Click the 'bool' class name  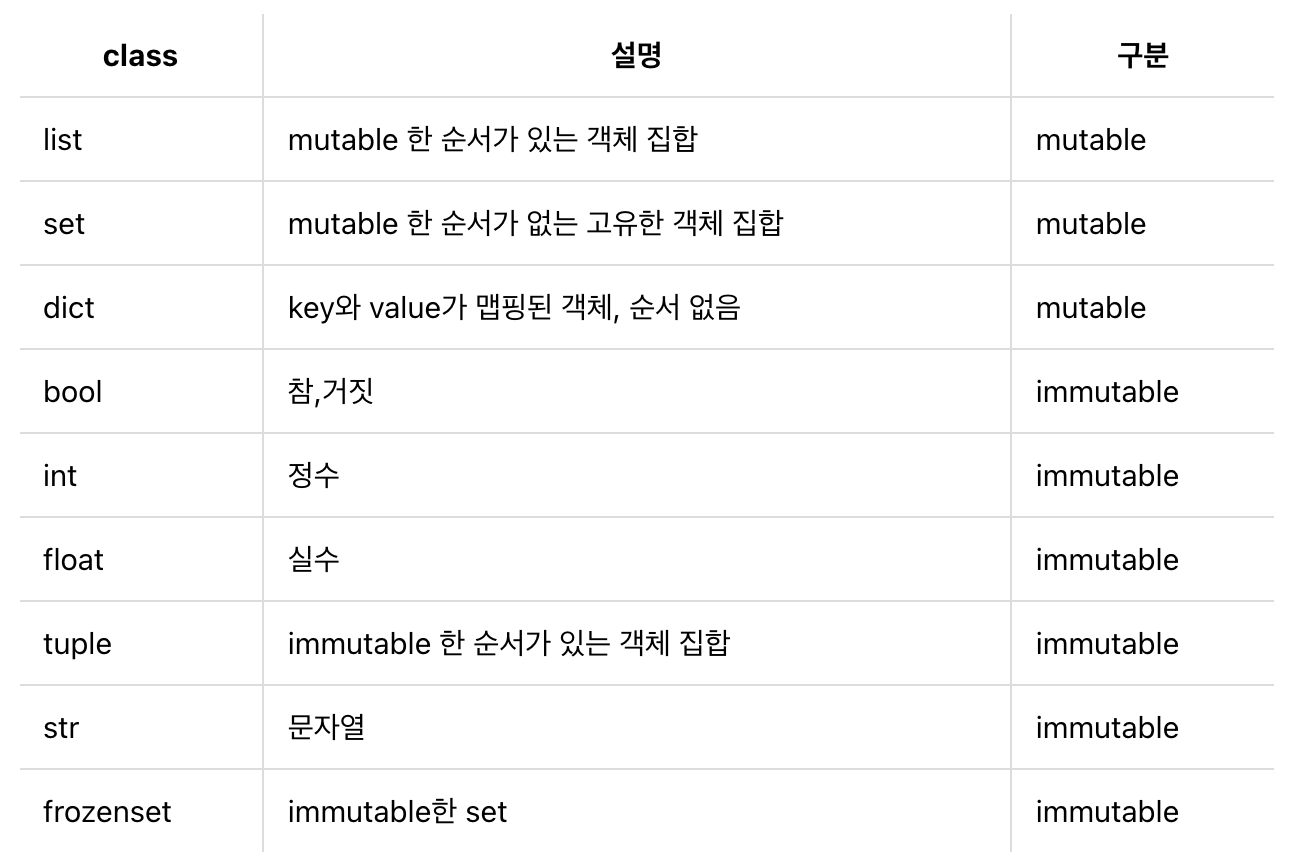point(73,392)
